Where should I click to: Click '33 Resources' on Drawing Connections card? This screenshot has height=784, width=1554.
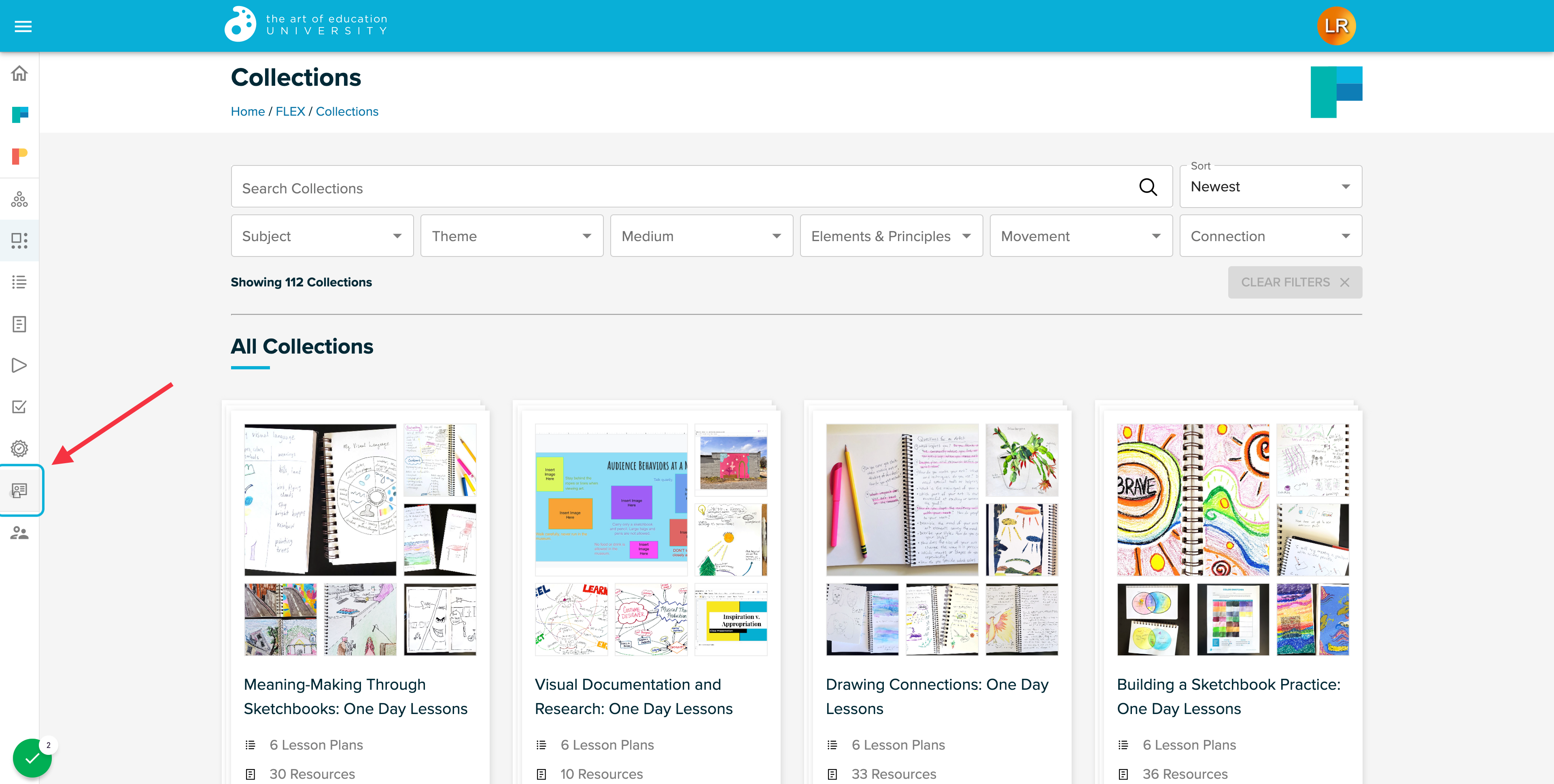[894, 774]
